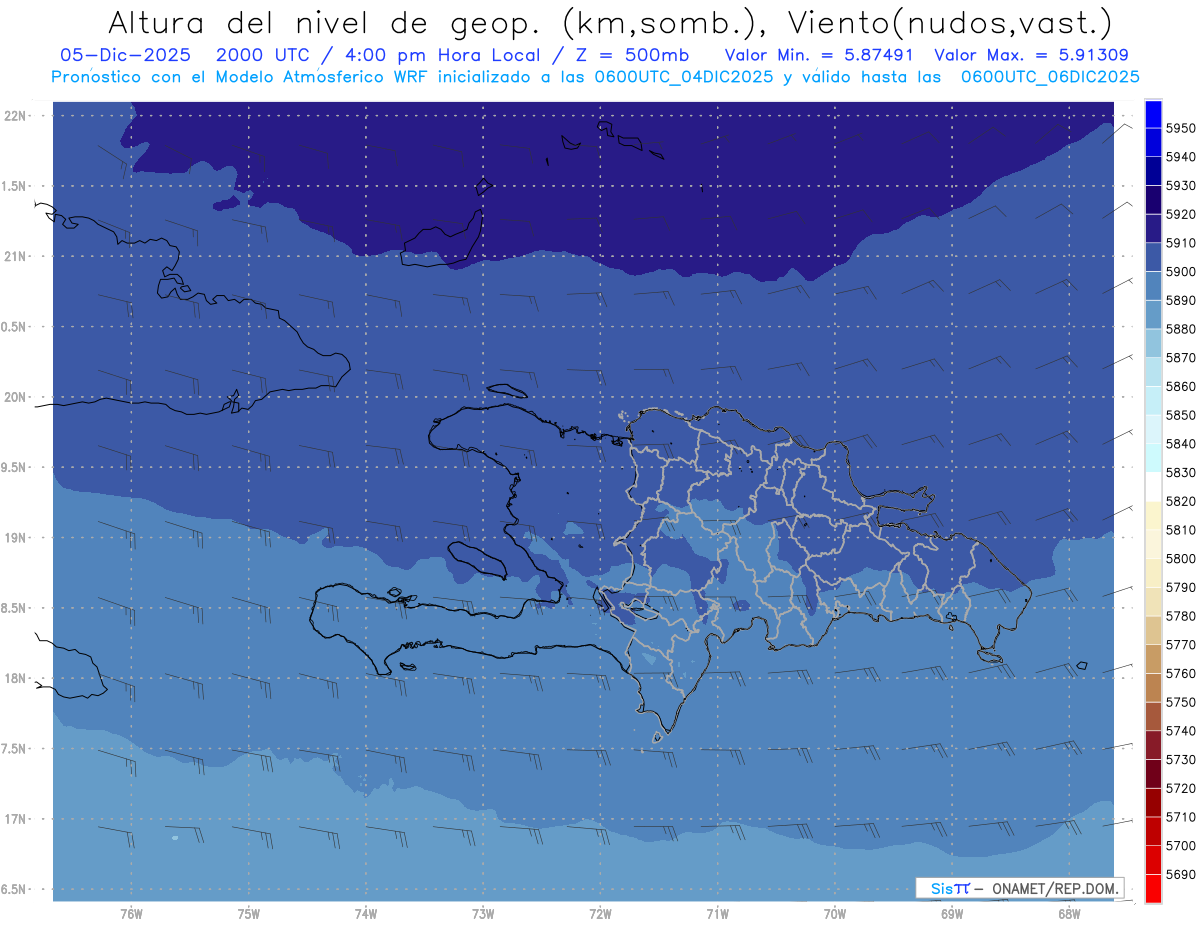Pick the legend swatch between 5900 and 5910
This screenshot has height=927, width=1200.
click(x=1153, y=258)
